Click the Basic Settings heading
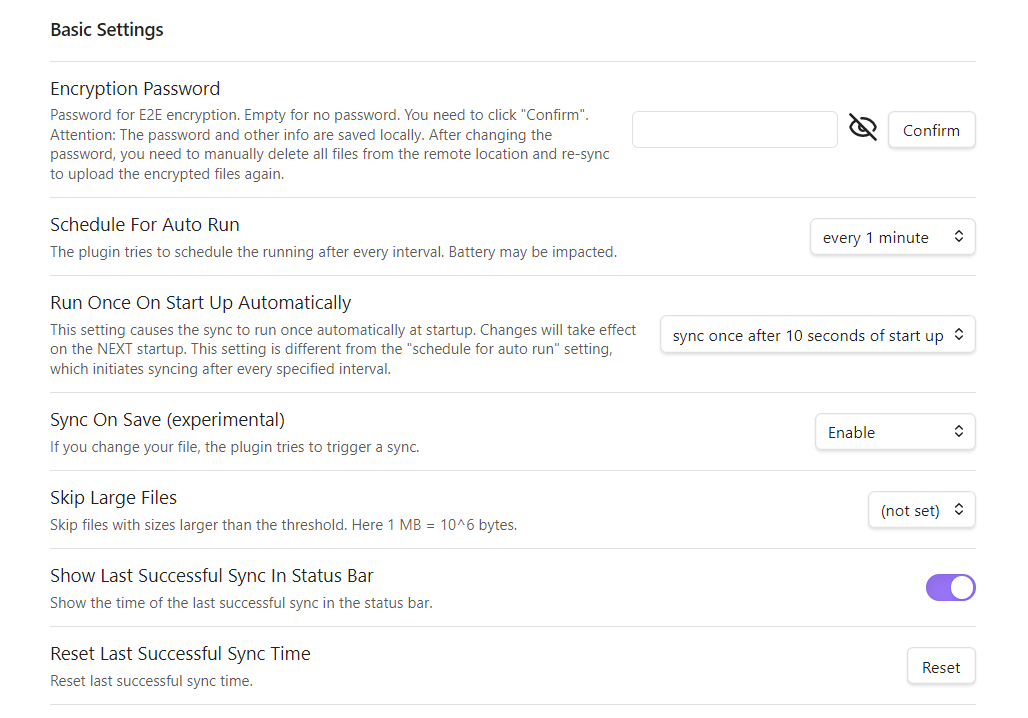This screenshot has height=718, width=1028. click(107, 30)
